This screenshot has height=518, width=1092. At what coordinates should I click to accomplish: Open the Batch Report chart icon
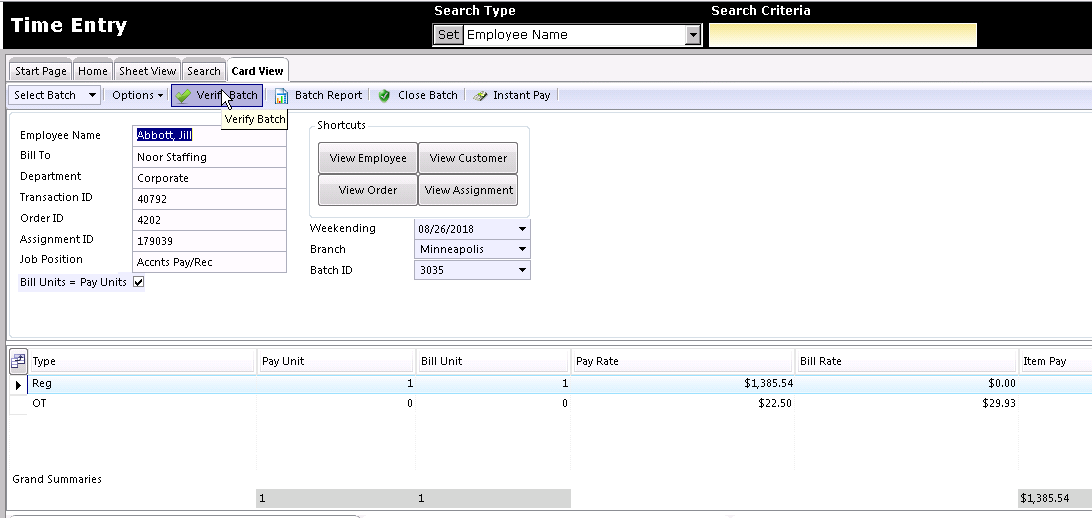pyautogui.click(x=281, y=96)
